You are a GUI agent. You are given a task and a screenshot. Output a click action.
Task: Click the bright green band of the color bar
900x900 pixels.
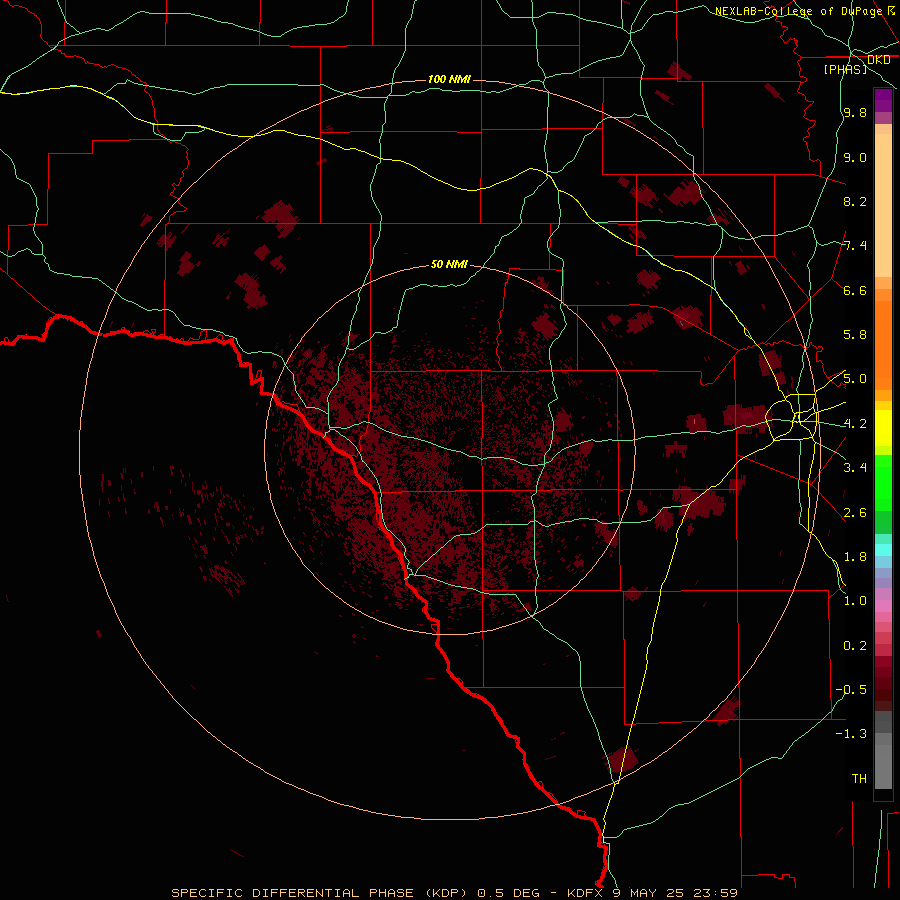pyautogui.click(x=883, y=484)
